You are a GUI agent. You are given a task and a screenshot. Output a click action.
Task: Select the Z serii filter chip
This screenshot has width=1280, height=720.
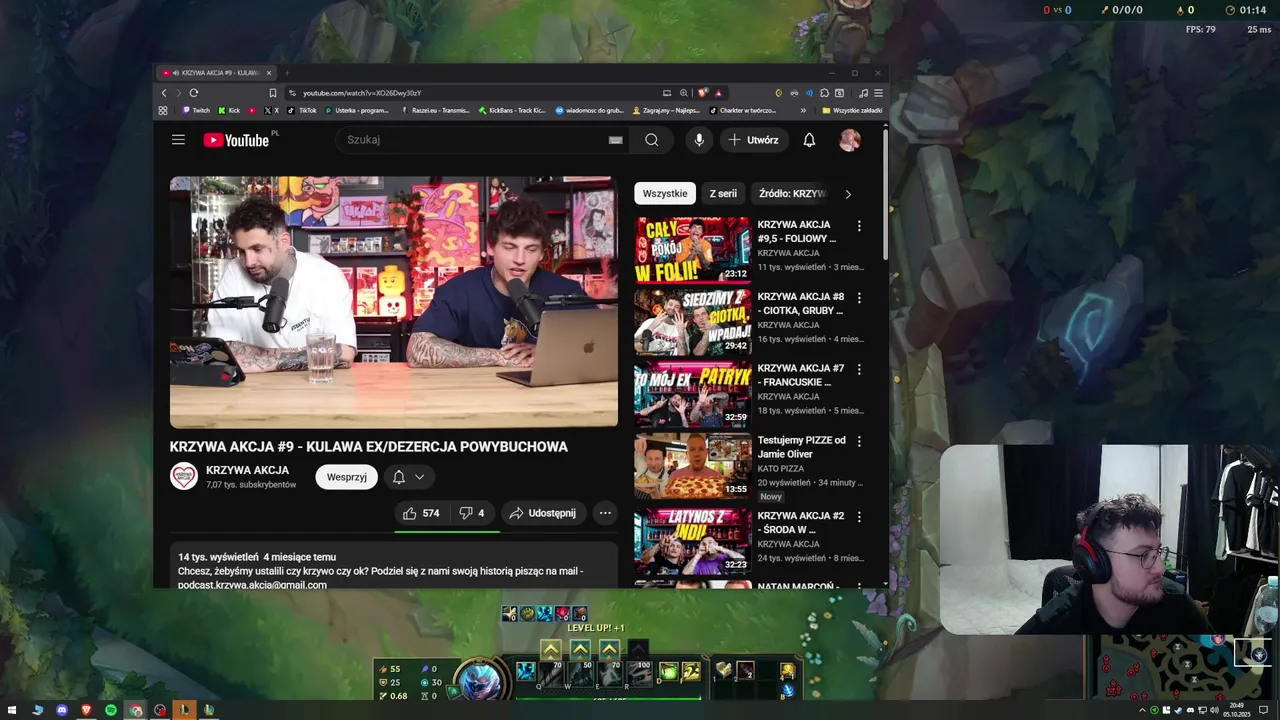click(x=723, y=193)
